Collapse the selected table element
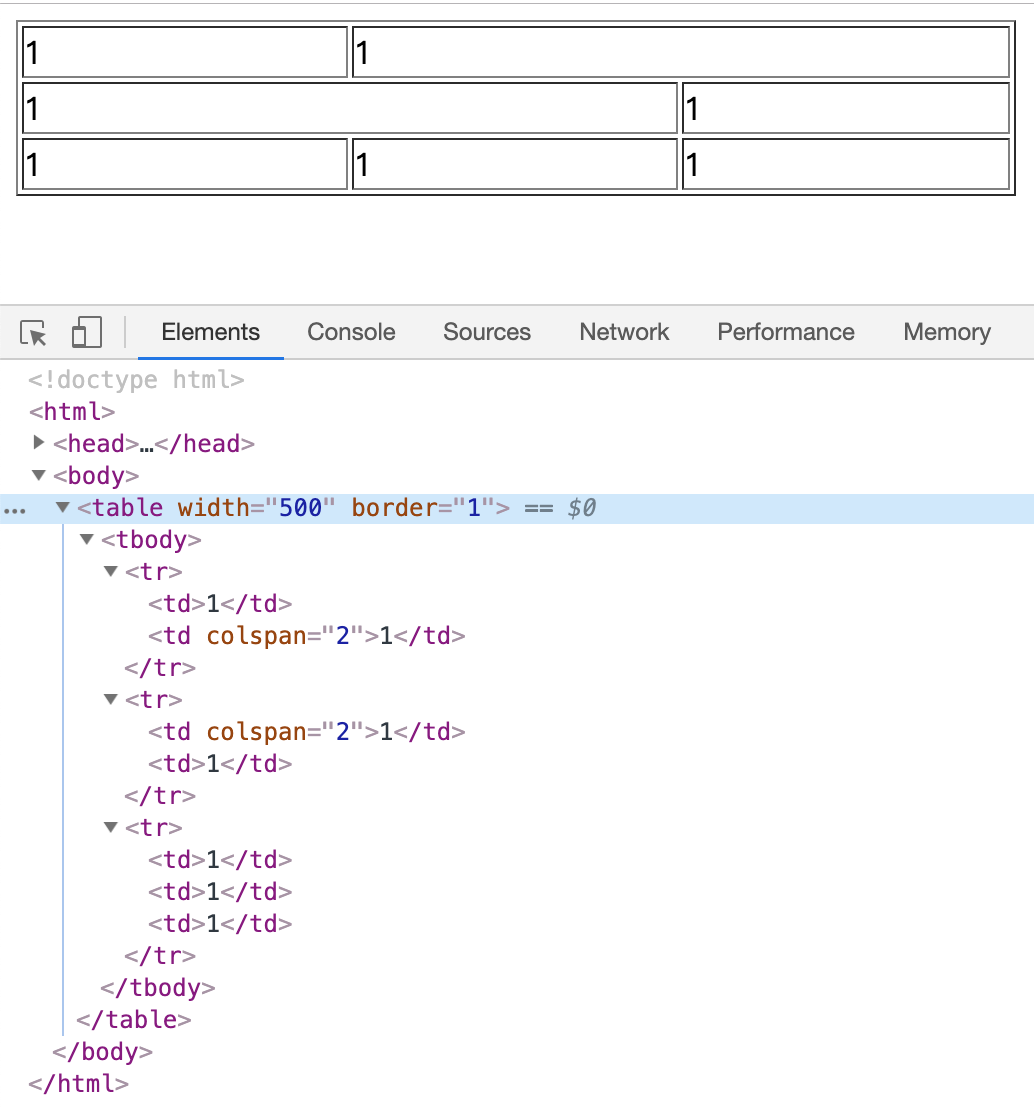The image size is (1034, 1114). [62, 507]
